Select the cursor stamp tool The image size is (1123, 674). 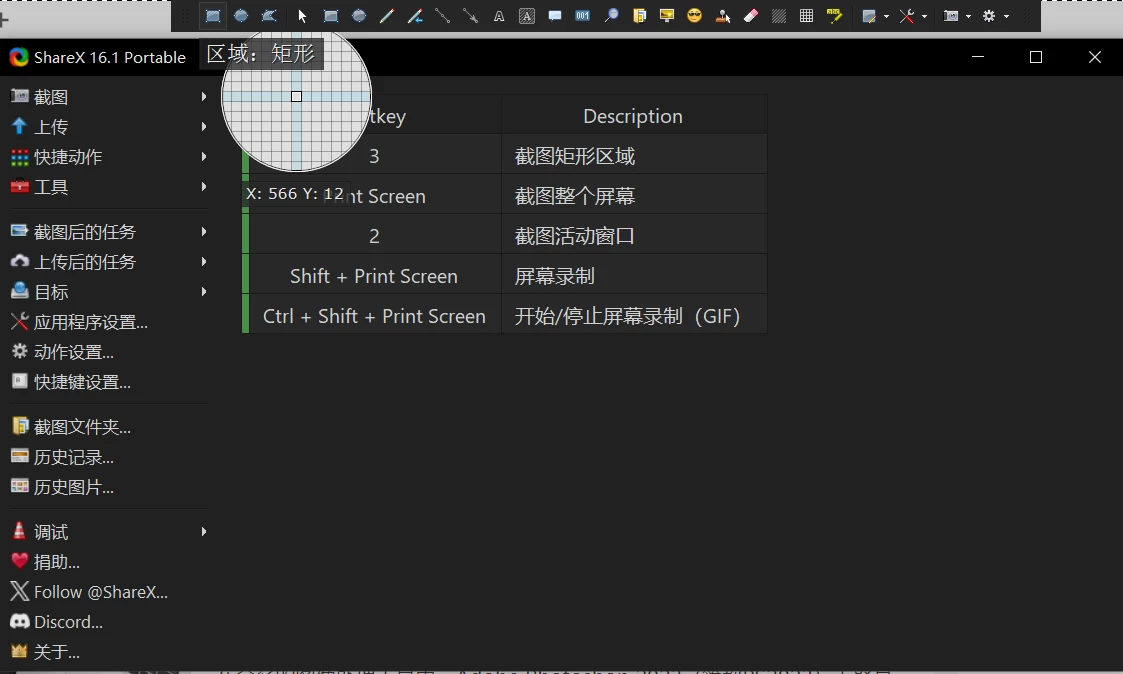[x=723, y=16]
